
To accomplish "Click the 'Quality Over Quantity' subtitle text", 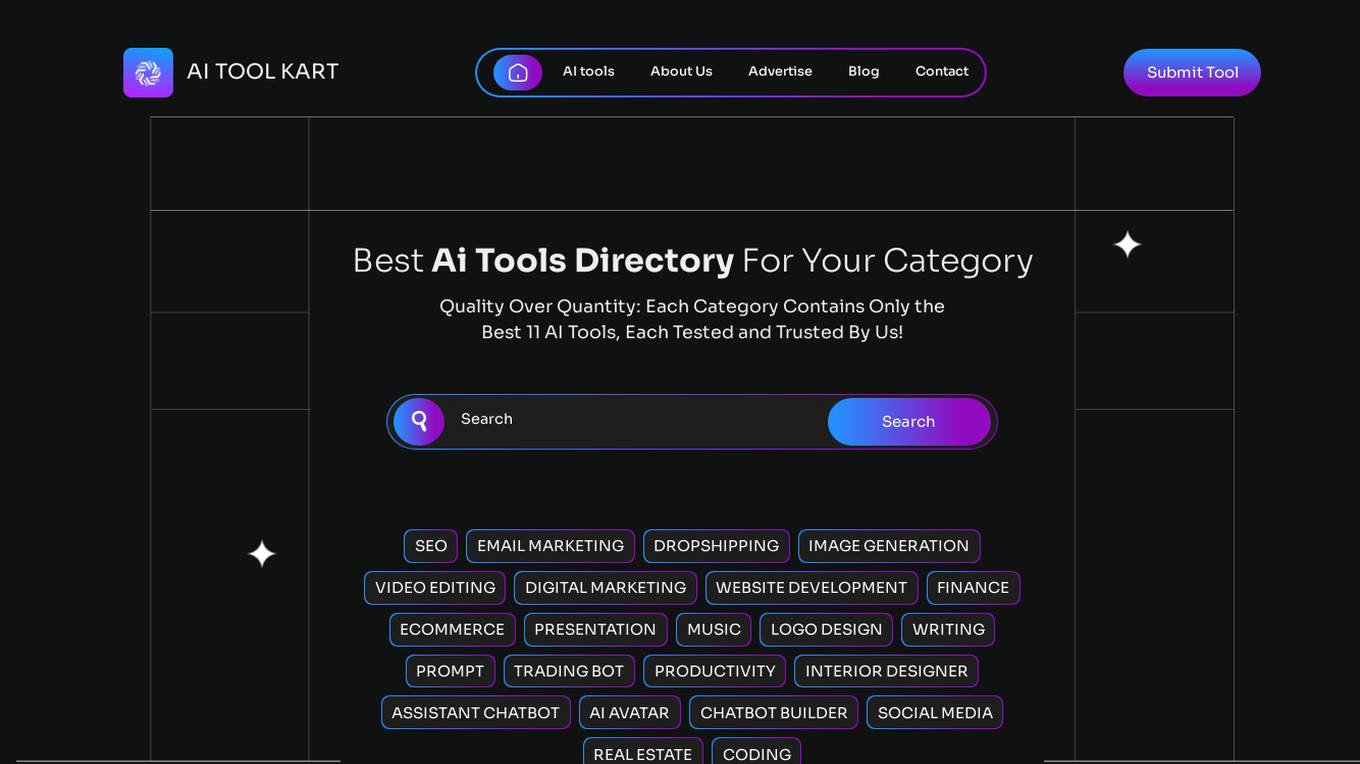I will (x=692, y=319).
